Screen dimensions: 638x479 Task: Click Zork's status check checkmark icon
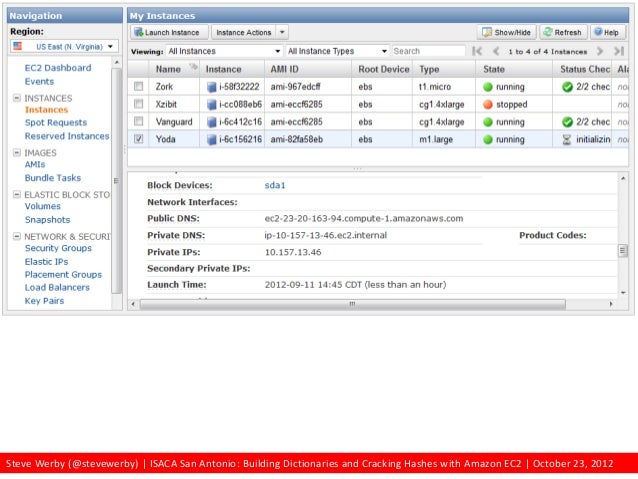(567, 87)
